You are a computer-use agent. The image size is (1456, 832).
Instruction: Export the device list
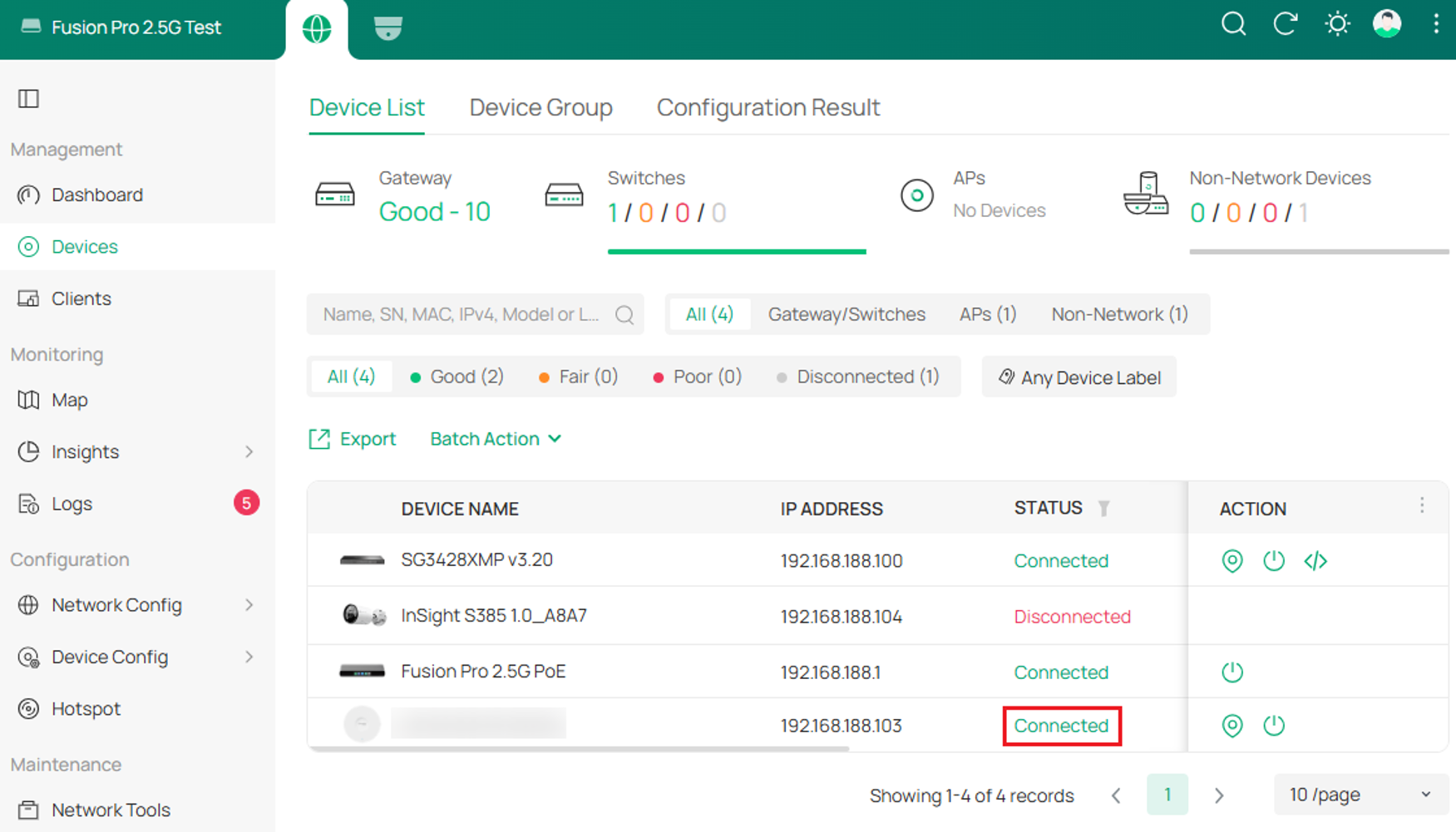pos(353,439)
